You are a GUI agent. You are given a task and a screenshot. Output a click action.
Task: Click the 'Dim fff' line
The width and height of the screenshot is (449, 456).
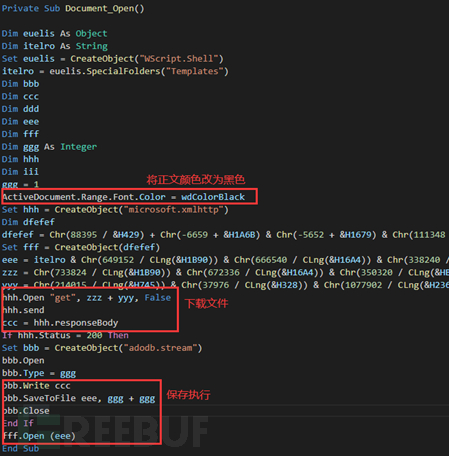click(21, 134)
